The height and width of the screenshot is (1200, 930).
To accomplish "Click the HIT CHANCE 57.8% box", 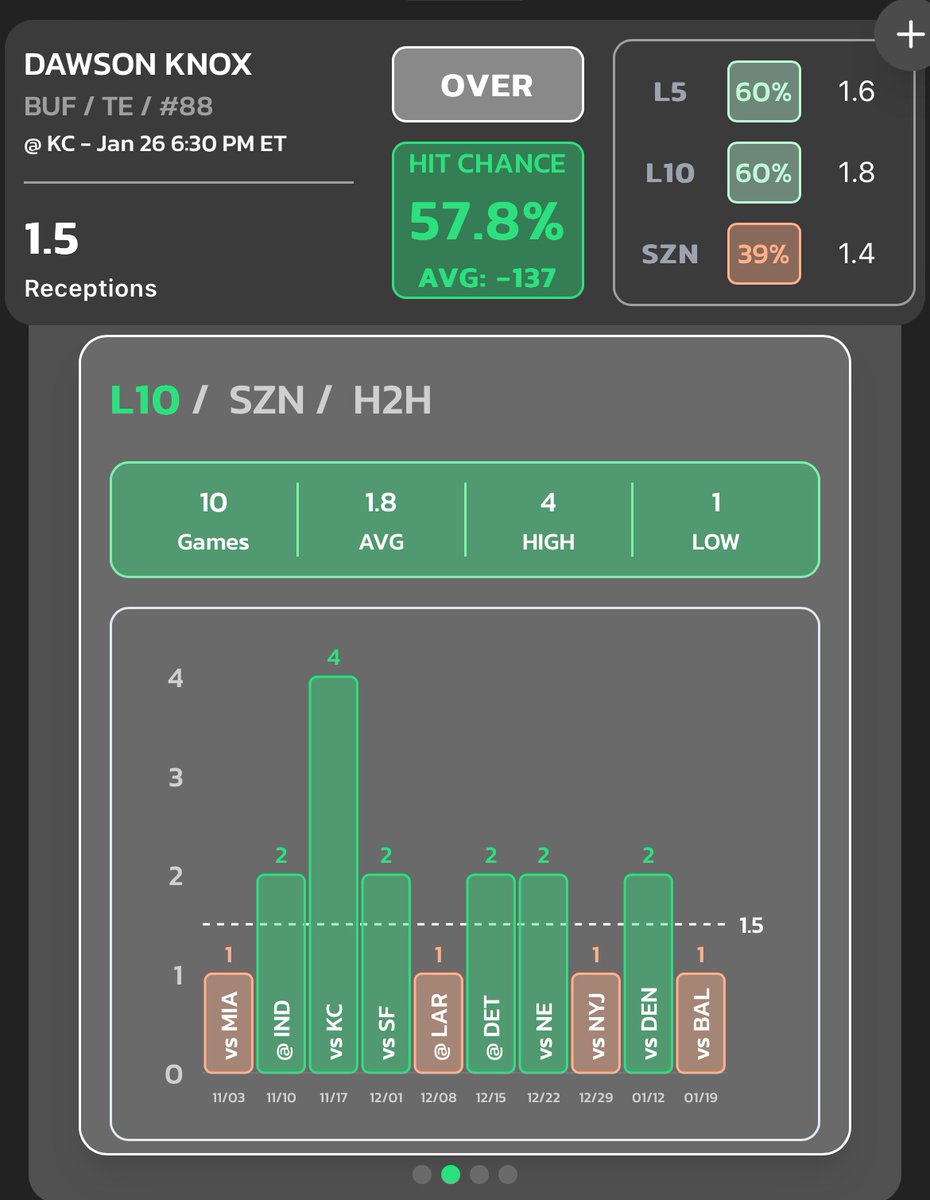I will point(488,220).
